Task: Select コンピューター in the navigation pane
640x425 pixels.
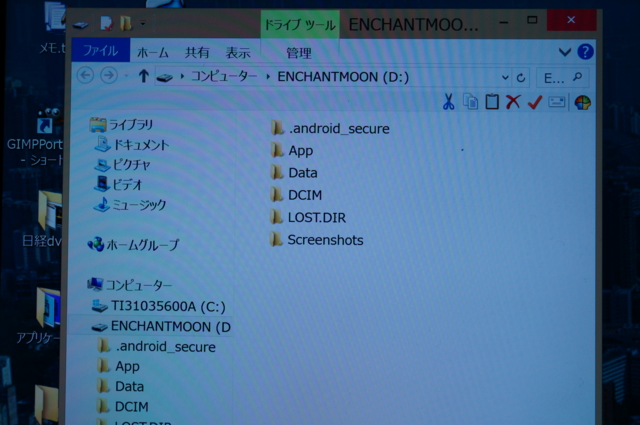Action: point(130,285)
